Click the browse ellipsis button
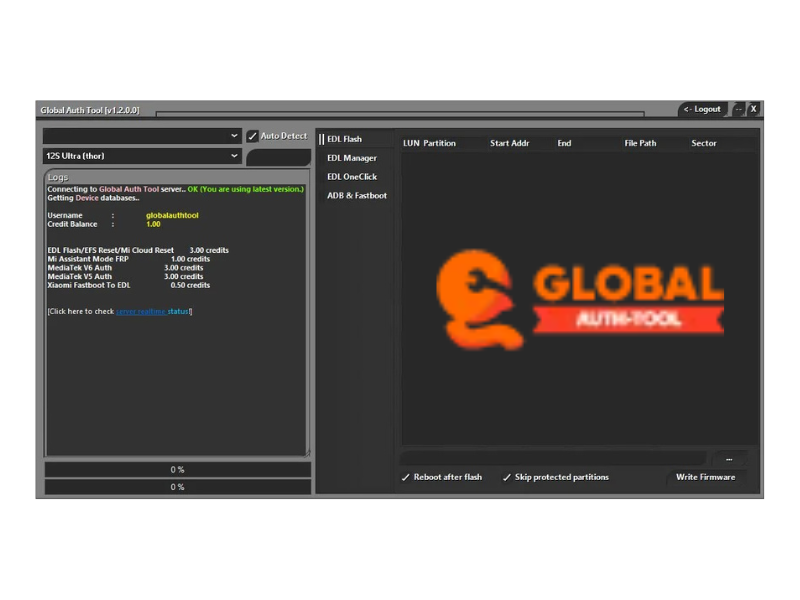Image resolution: width=800 pixels, height=600 pixels. pos(729,459)
